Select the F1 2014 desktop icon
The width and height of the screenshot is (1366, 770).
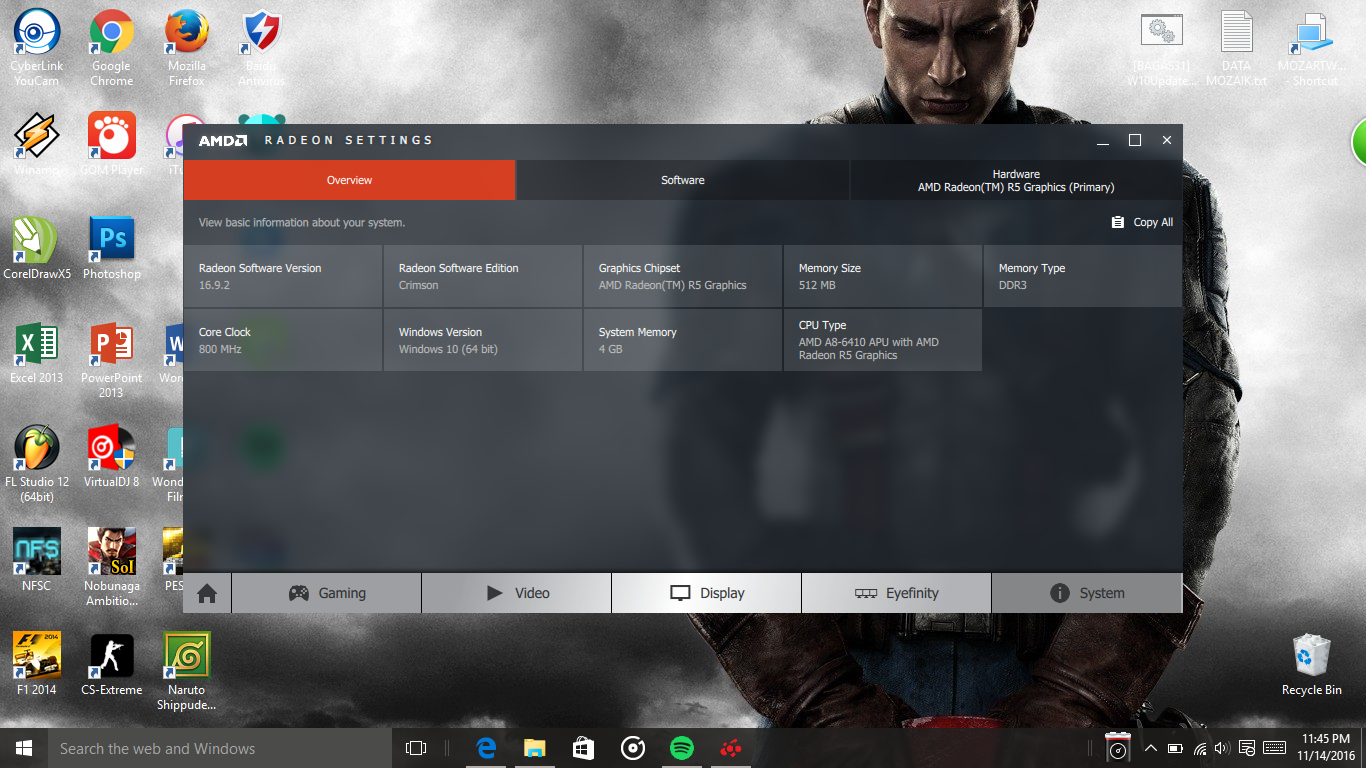(x=36, y=664)
